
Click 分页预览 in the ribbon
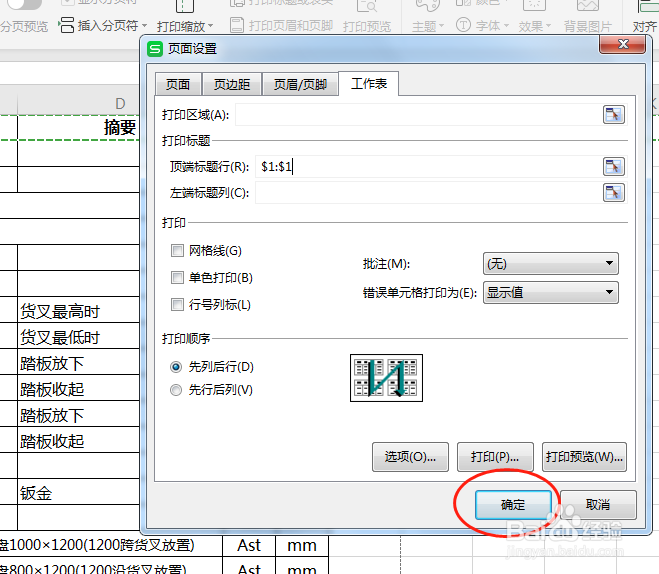[x=24, y=26]
